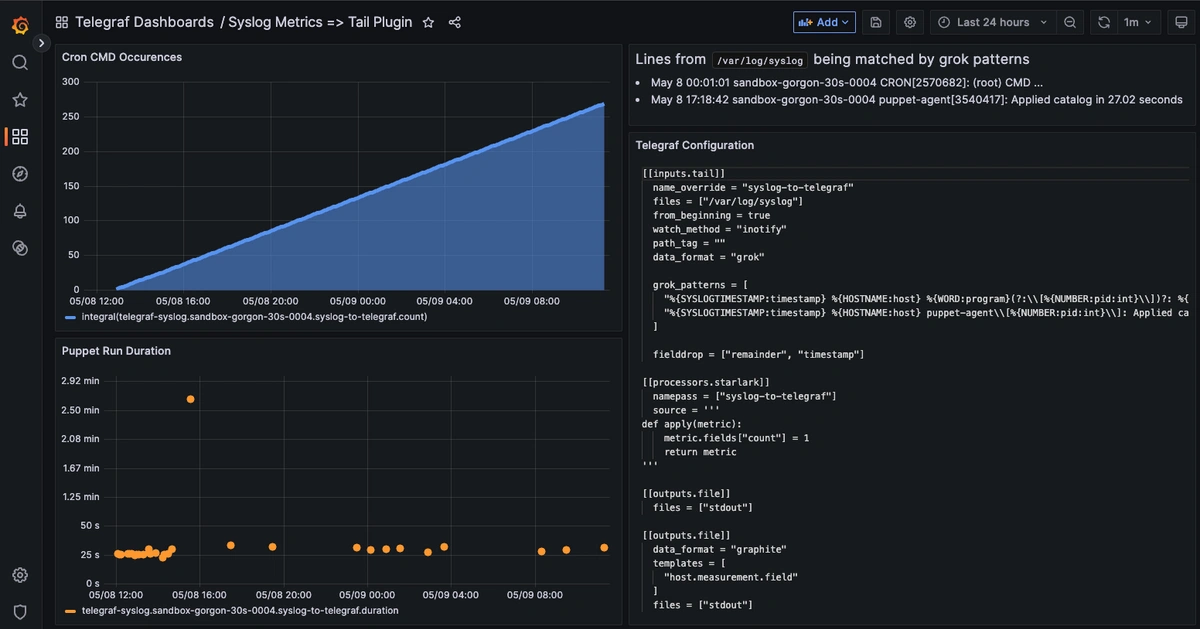
Task: Open the Dashboards grid icon in sidebar
Action: point(20,137)
